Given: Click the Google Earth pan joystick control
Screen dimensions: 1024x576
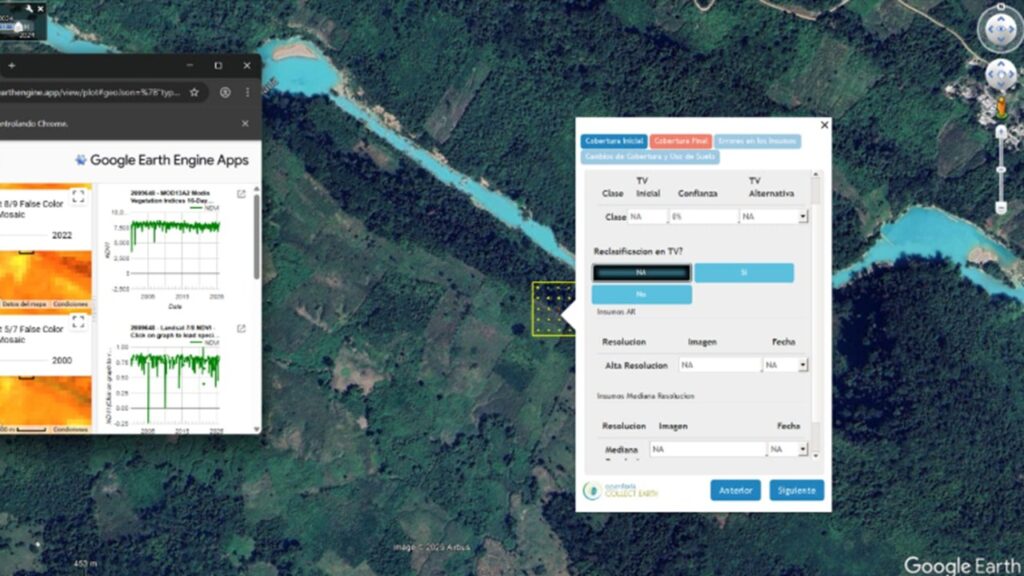Looking at the screenshot, I should (1000, 75).
